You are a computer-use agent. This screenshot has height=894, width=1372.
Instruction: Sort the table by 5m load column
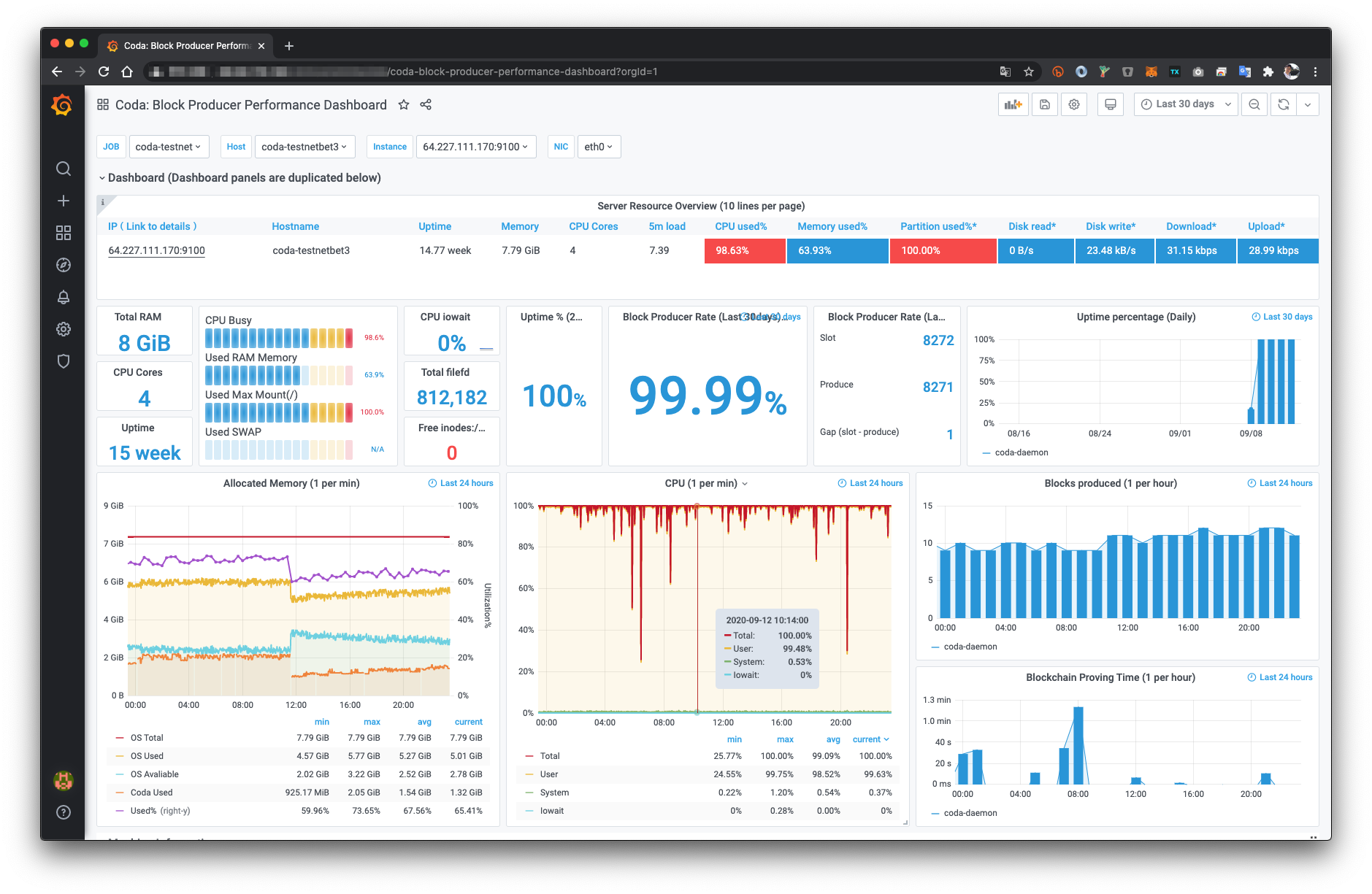tap(667, 226)
